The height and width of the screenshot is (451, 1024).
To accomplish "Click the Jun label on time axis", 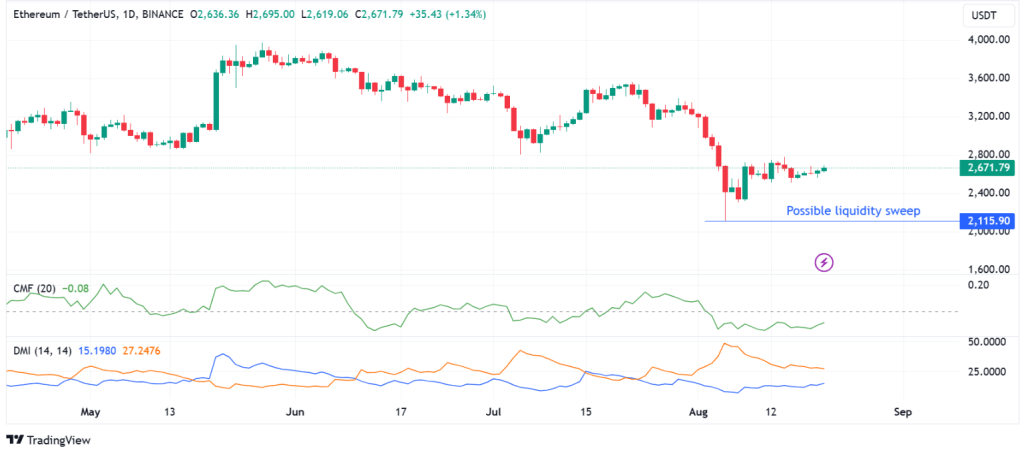I will (296, 412).
